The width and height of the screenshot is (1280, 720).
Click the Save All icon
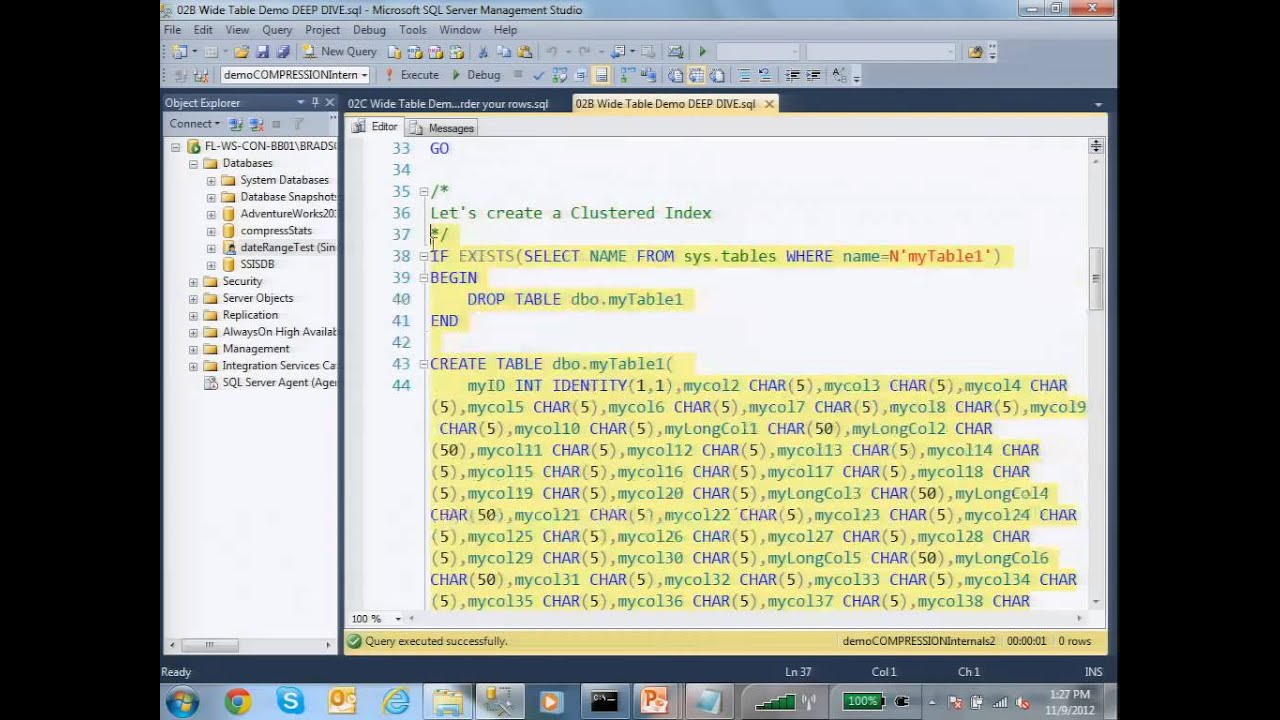click(283, 52)
